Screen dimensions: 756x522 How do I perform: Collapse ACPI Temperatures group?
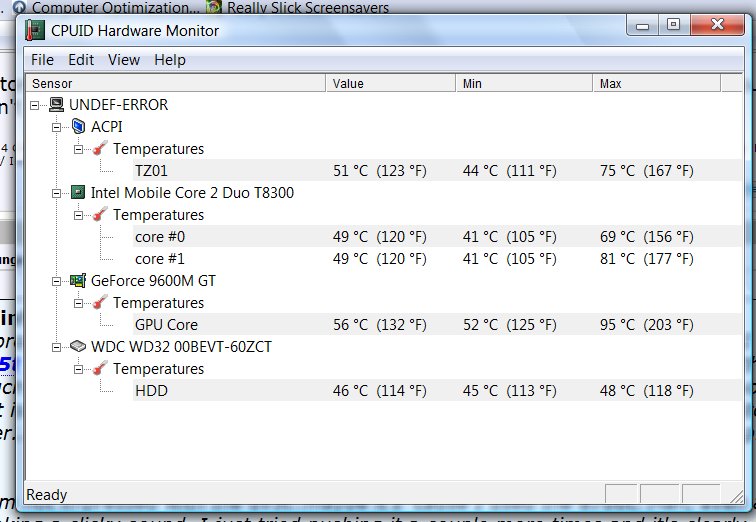pos(78,149)
